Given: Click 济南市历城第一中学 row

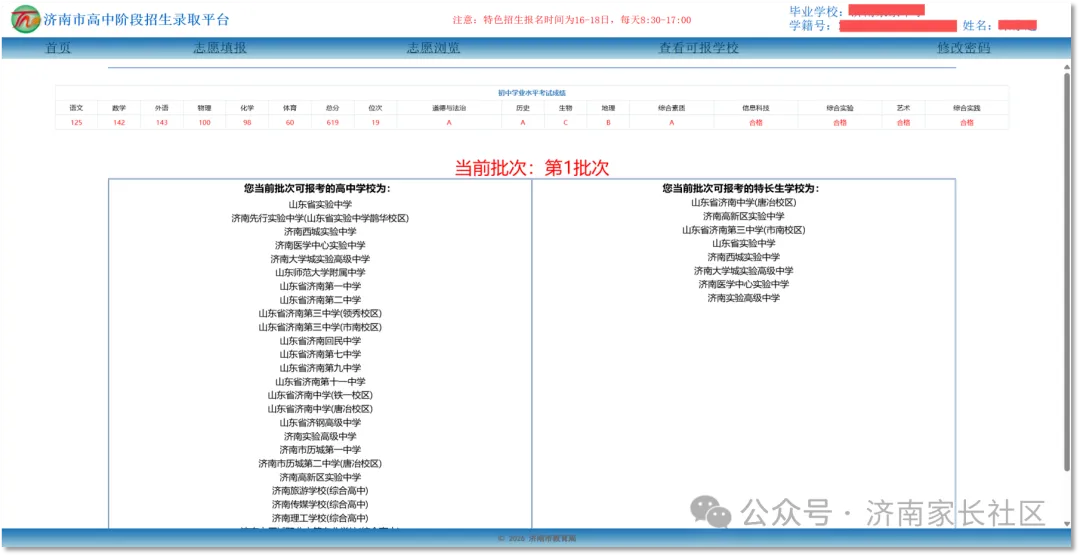Looking at the screenshot, I should point(320,450).
